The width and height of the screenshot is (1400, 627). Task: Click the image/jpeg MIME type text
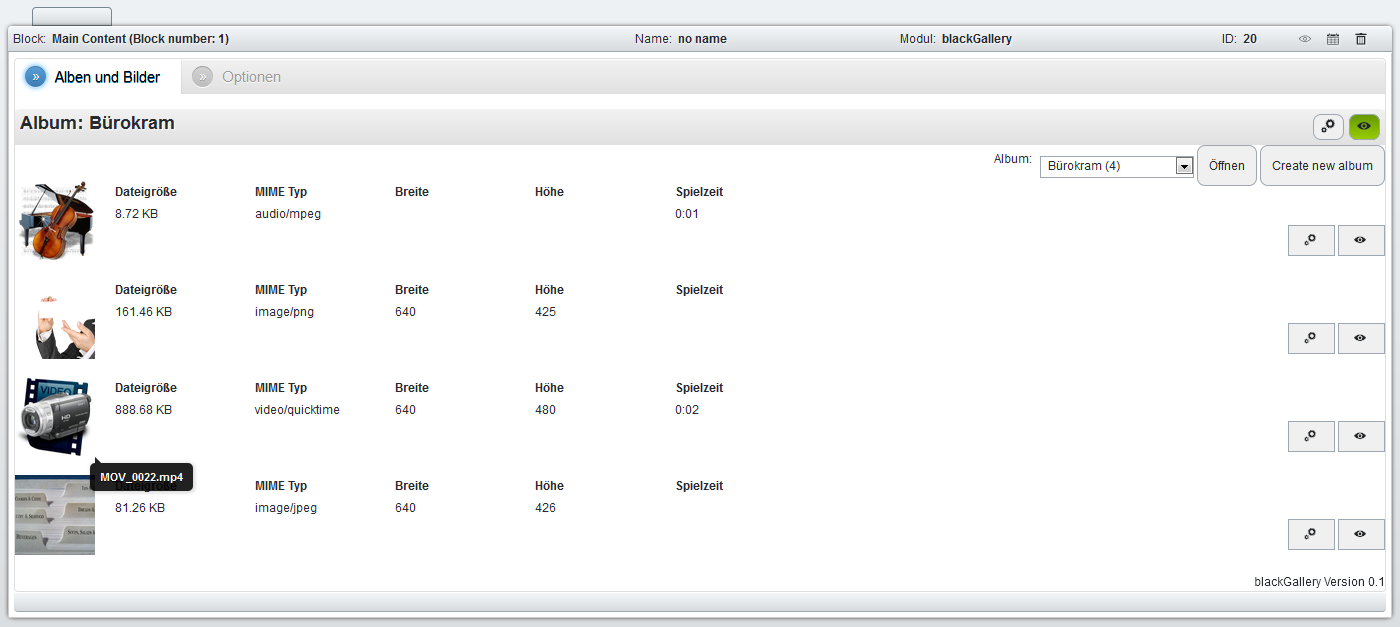(286, 508)
